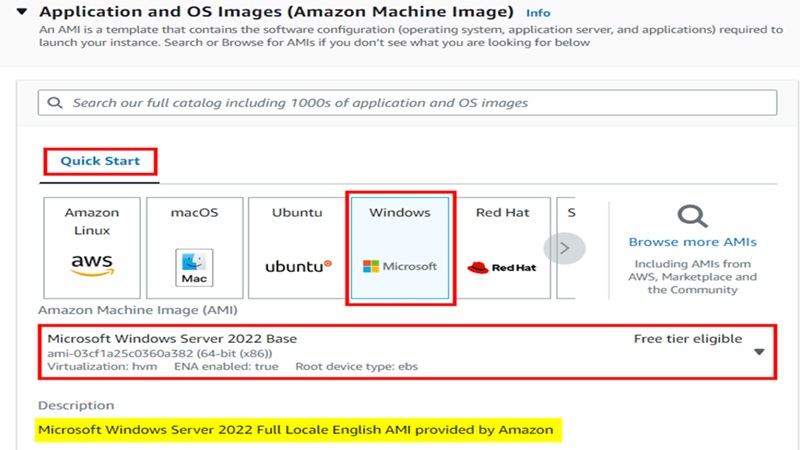Expand the Microsoft Windows Server 2022 Base selector
The height and width of the screenshot is (450, 800).
pos(300,352)
